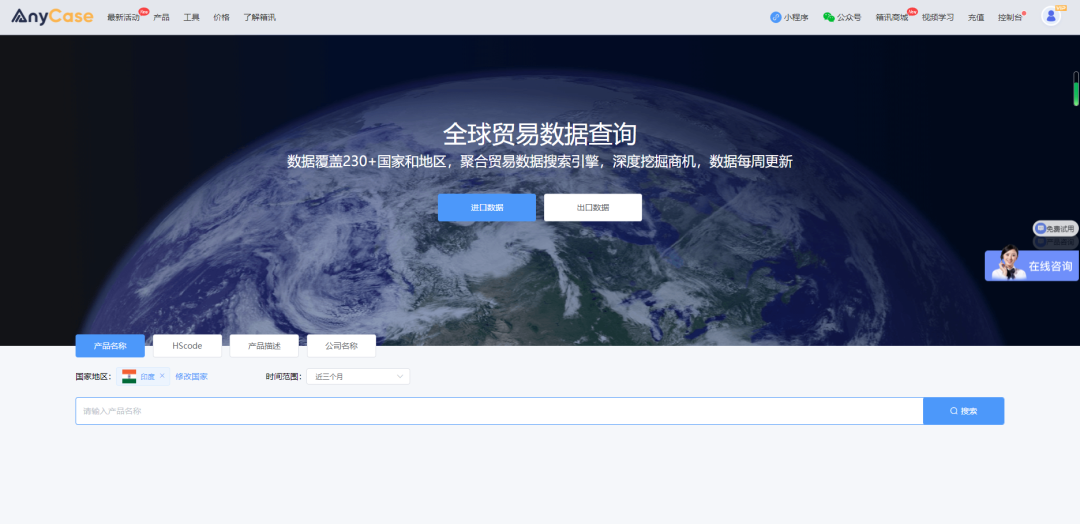Go to the 价格 page
The height and width of the screenshot is (524, 1080).
222,17
